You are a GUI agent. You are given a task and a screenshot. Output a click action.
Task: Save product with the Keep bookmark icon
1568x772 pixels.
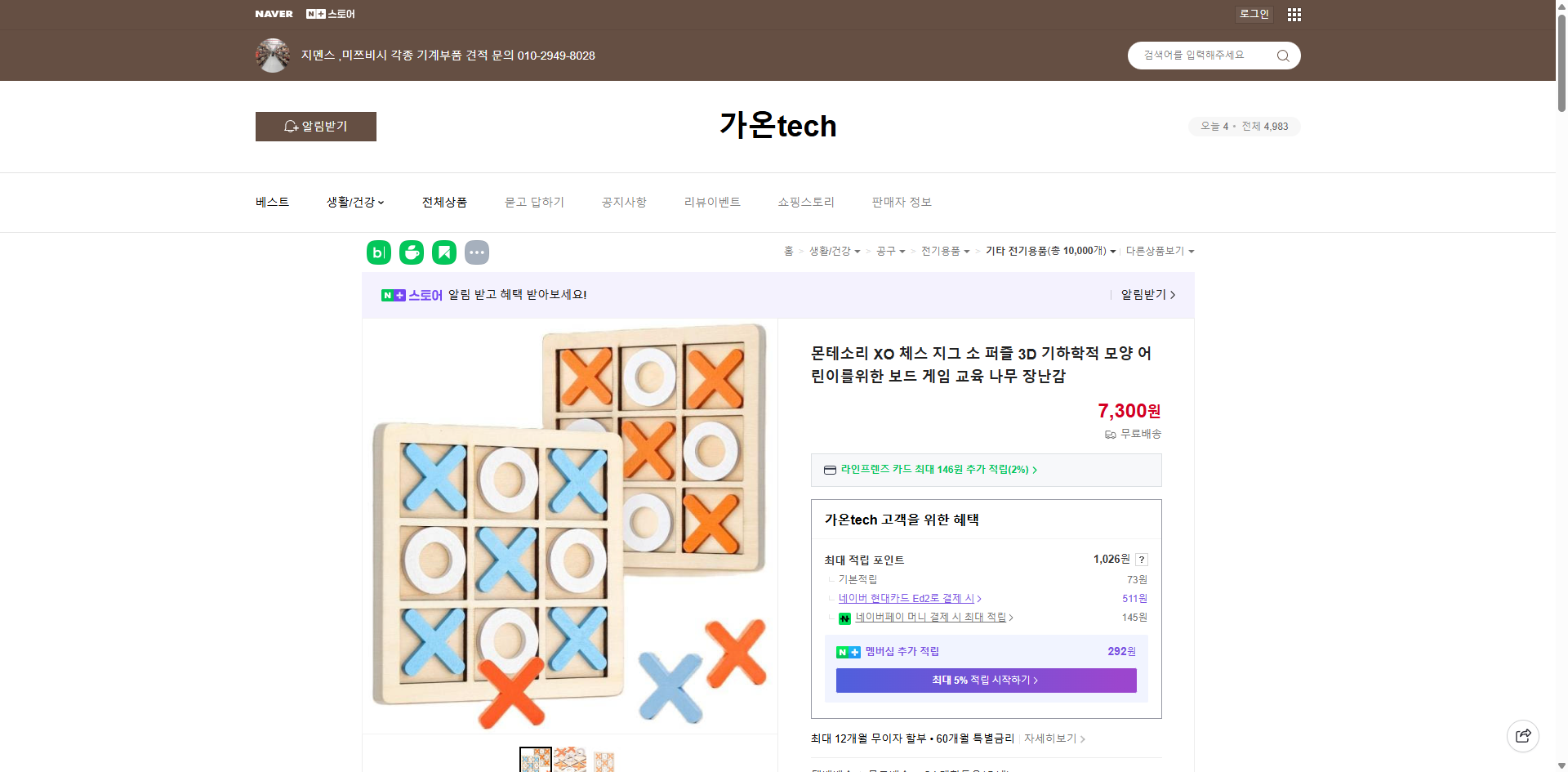[x=443, y=252]
